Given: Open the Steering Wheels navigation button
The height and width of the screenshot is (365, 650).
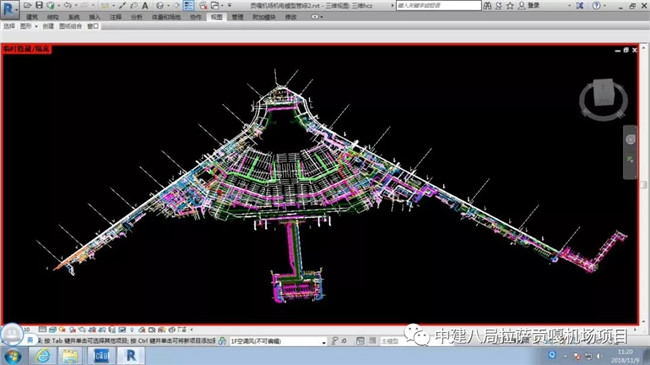Looking at the screenshot, I should point(630,139).
